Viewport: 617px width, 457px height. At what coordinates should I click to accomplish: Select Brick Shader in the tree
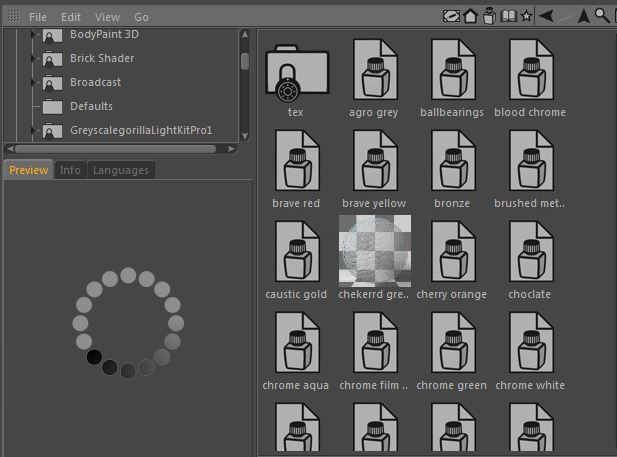click(102, 58)
